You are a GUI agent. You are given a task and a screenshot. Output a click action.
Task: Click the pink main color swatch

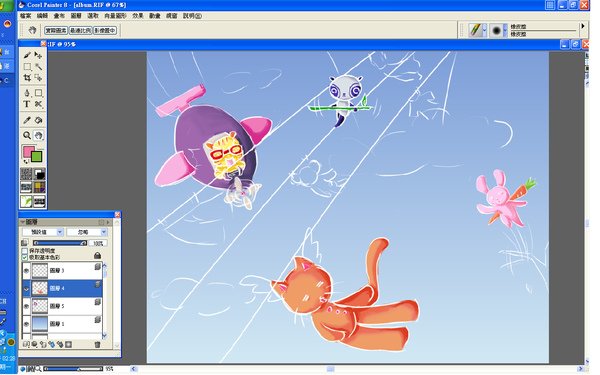[28, 152]
